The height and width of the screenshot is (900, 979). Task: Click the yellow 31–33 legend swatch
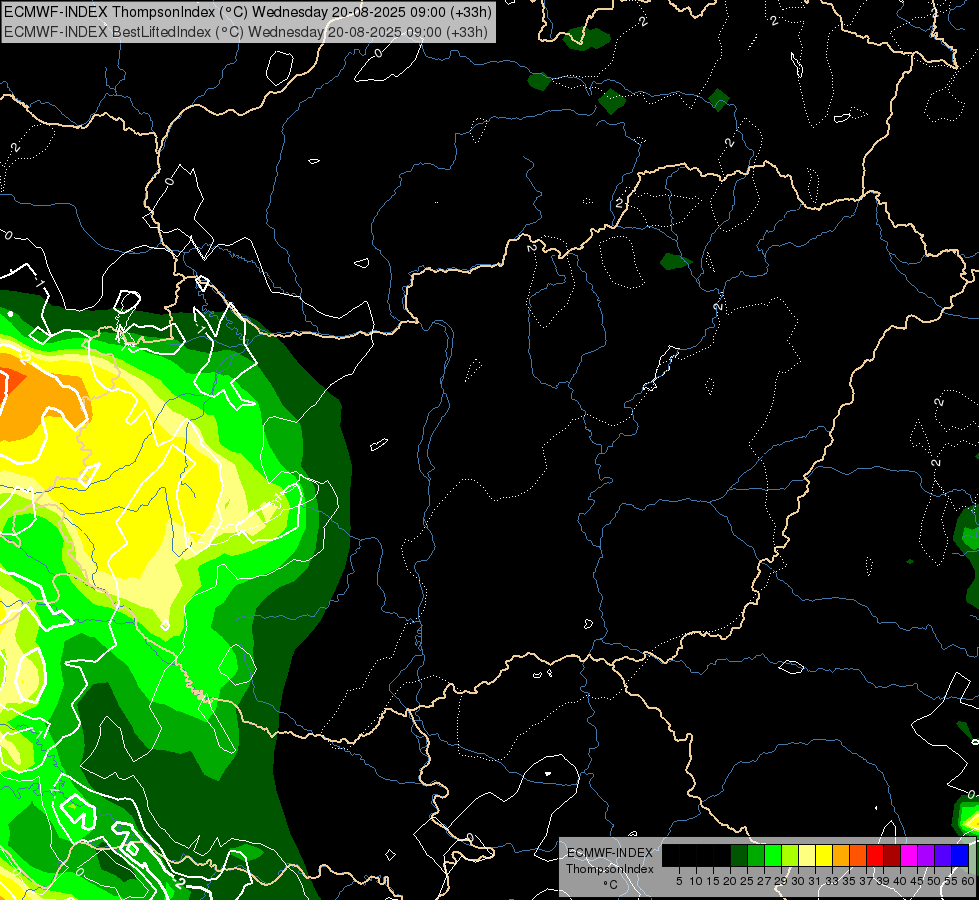pos(824,856)
